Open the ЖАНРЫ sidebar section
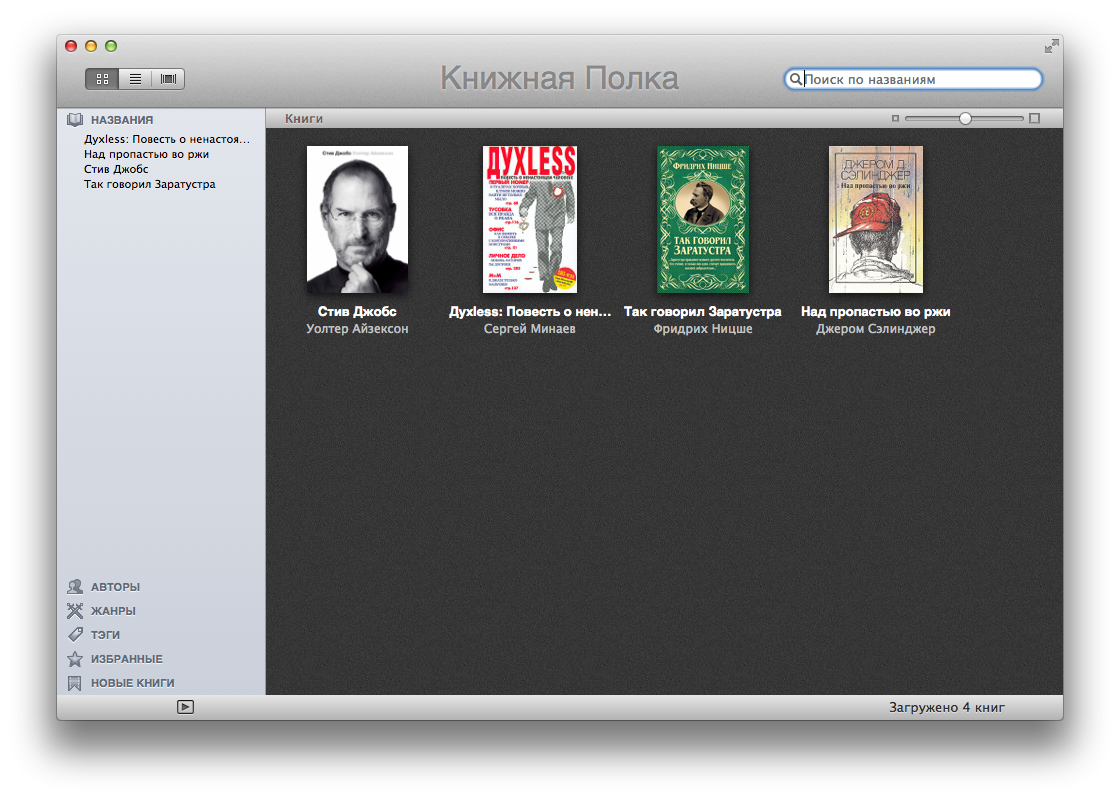This screenshot has width=1120, height=799. click(x=113, y=611)
